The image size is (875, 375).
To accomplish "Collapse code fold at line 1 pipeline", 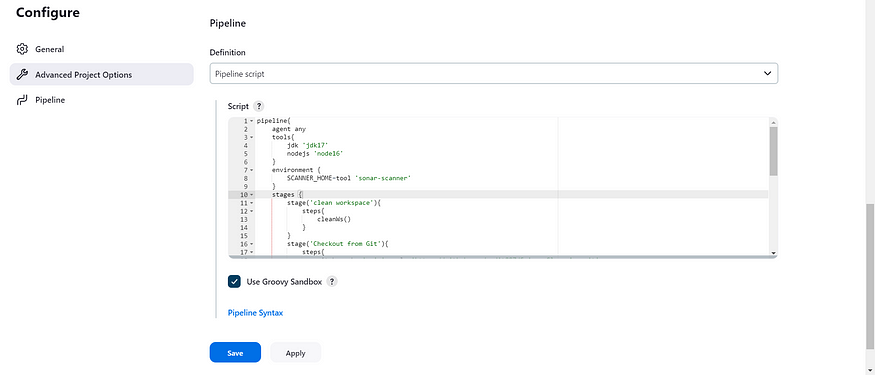I will [x=251, y=121].
